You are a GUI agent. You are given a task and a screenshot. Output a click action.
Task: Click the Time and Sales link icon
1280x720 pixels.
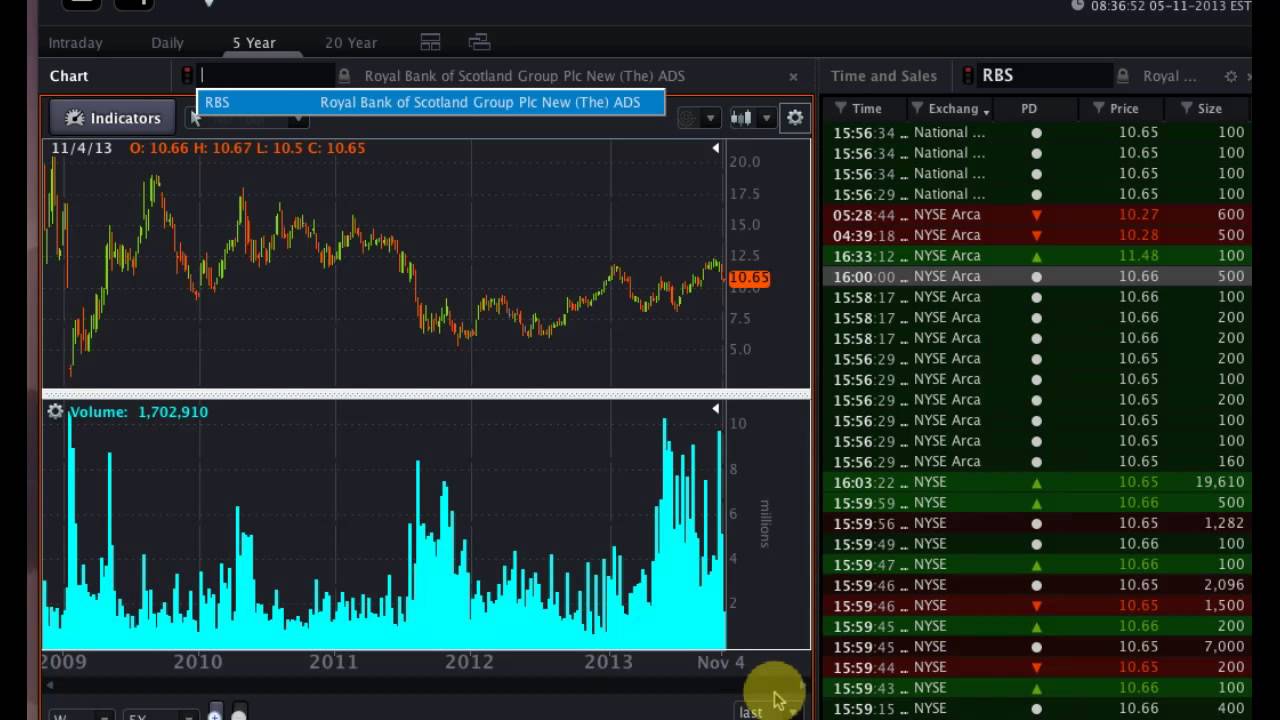click(968, 75)
